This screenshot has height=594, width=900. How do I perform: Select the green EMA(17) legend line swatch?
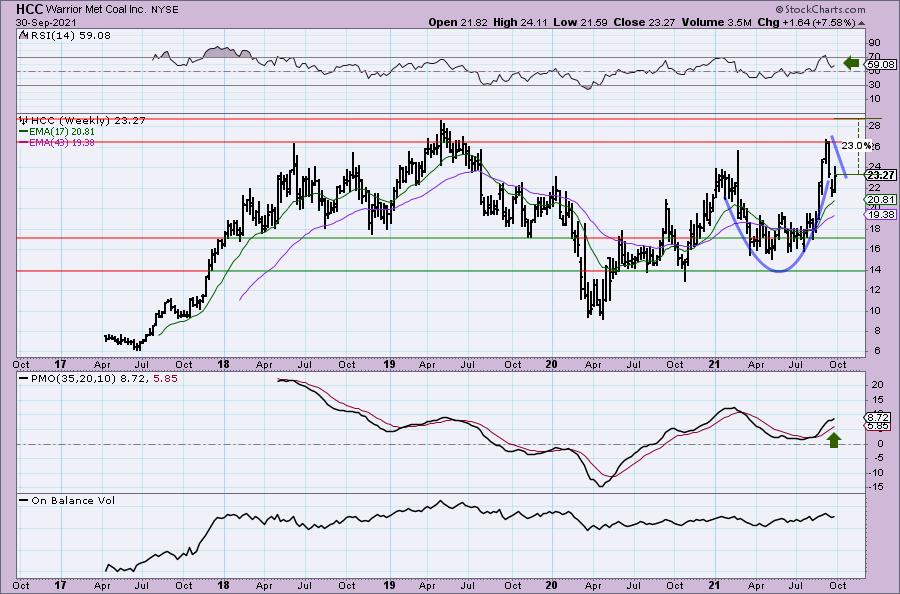(x=24, y=131)
